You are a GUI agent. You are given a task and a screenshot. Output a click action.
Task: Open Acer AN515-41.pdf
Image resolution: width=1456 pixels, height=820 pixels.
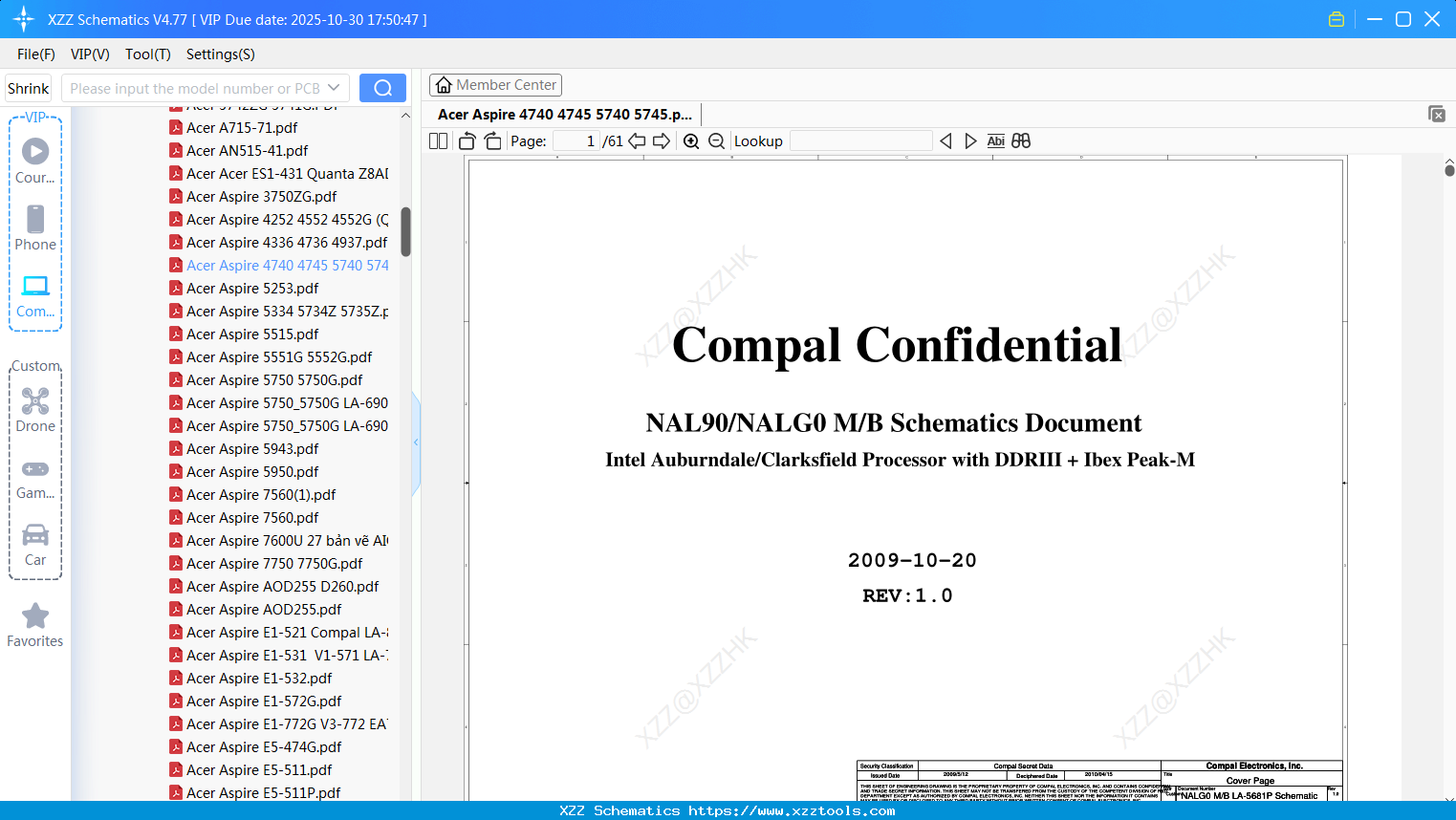coord(248,150)
